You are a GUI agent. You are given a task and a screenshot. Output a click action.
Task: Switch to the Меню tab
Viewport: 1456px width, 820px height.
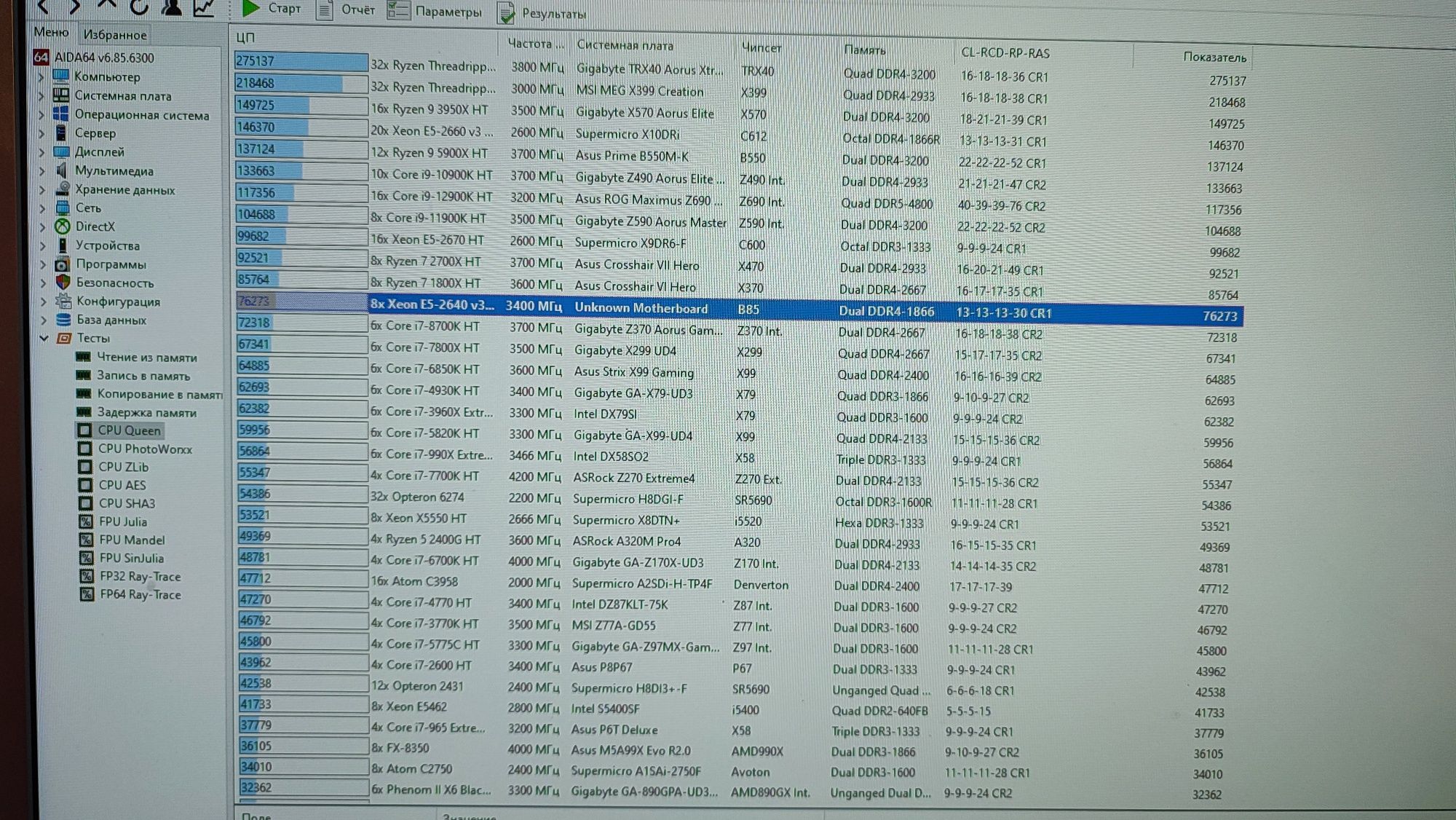coord(52,32)
